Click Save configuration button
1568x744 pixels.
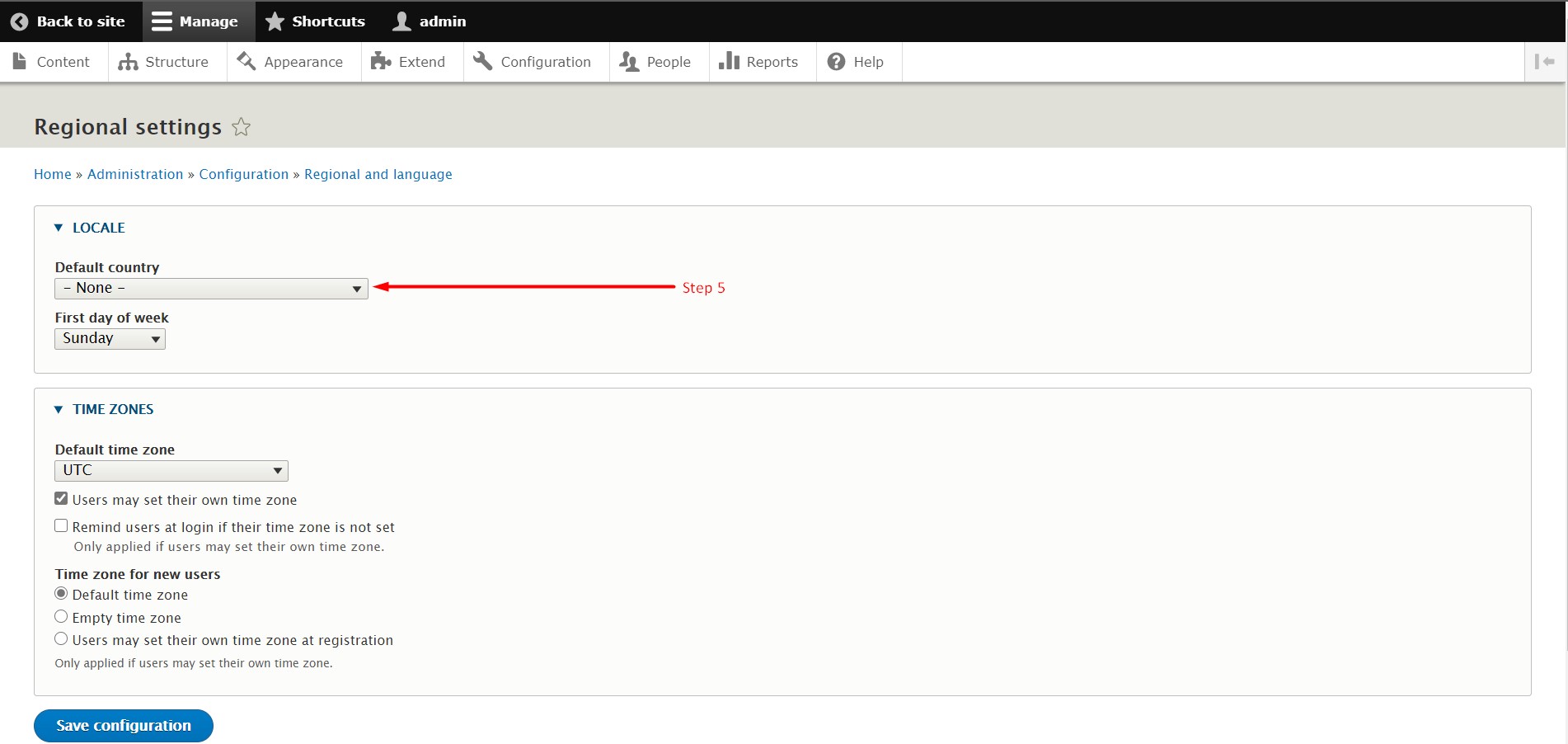(x=124, y=726)
